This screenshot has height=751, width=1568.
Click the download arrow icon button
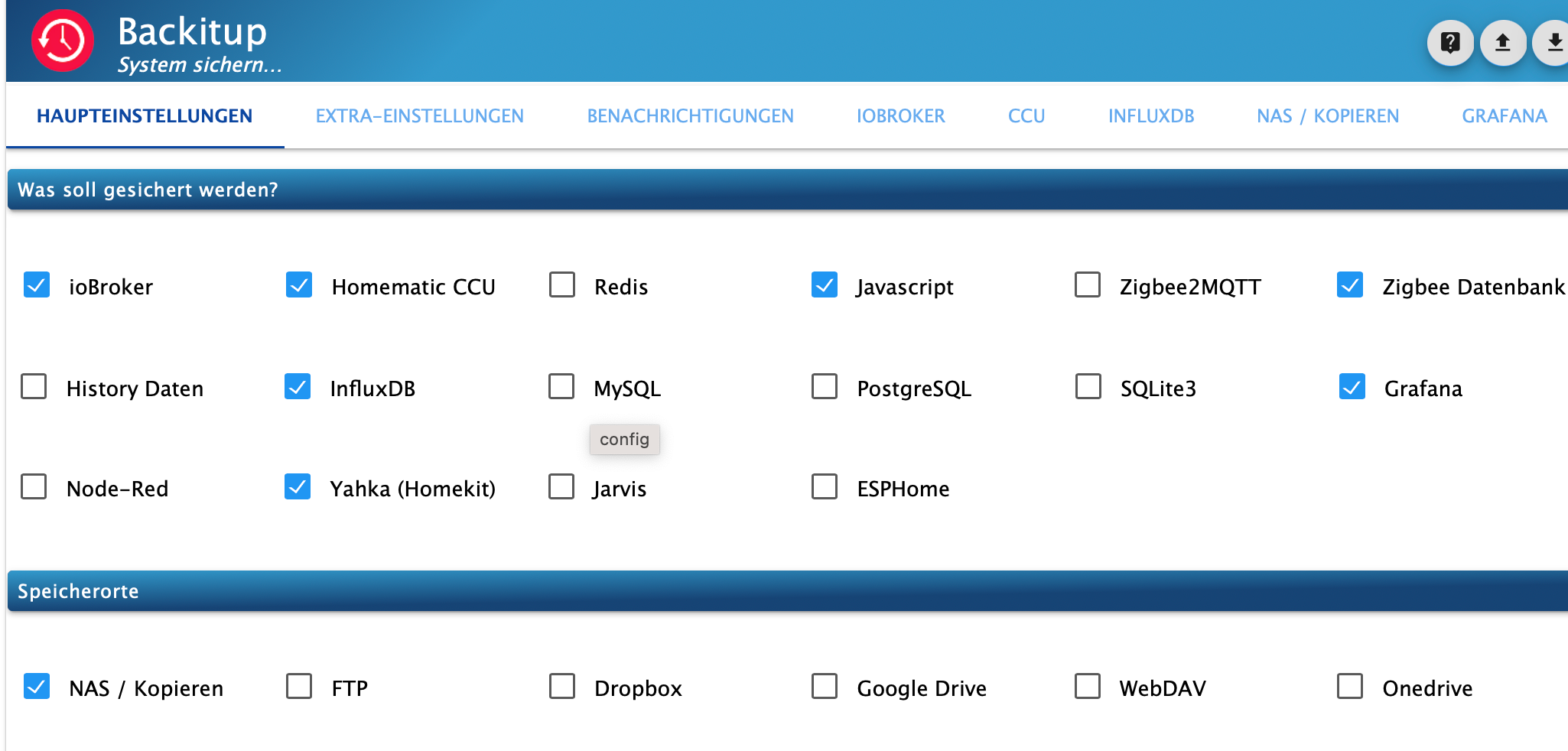1553,43
